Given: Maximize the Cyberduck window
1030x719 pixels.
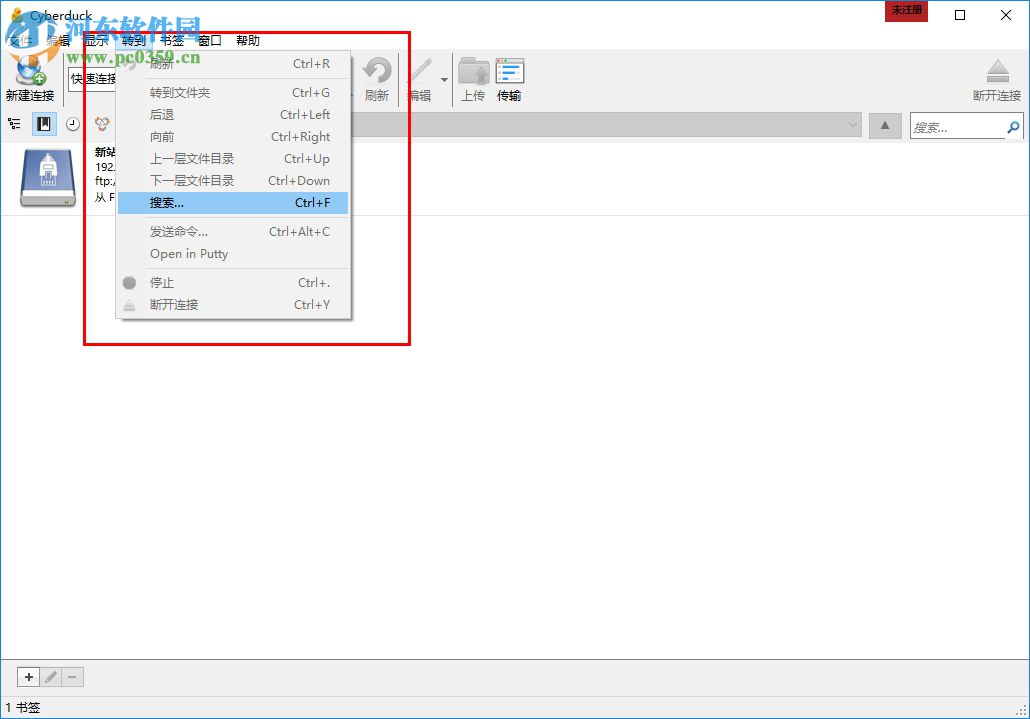Looking at the screenshot, I should [x=960, y=14].
